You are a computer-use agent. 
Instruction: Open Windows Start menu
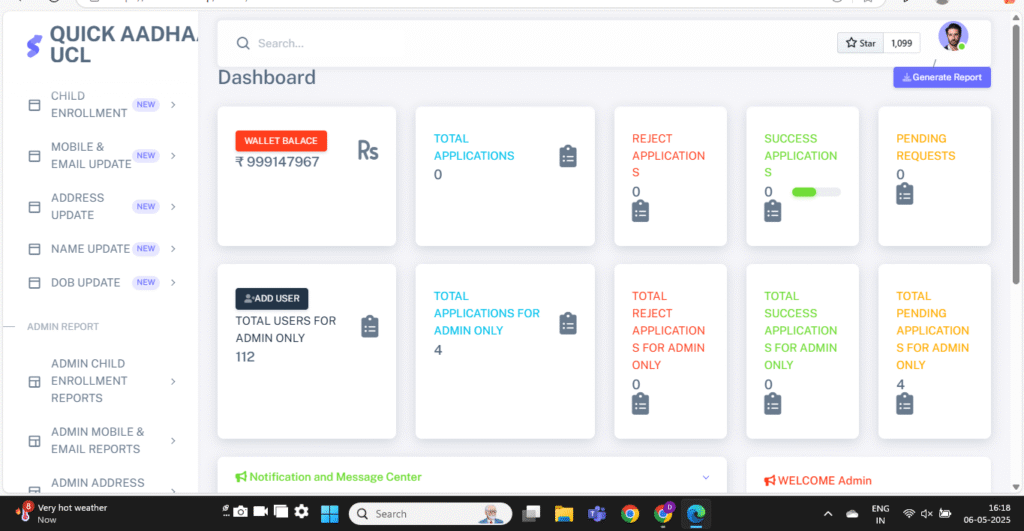[330, 514]
